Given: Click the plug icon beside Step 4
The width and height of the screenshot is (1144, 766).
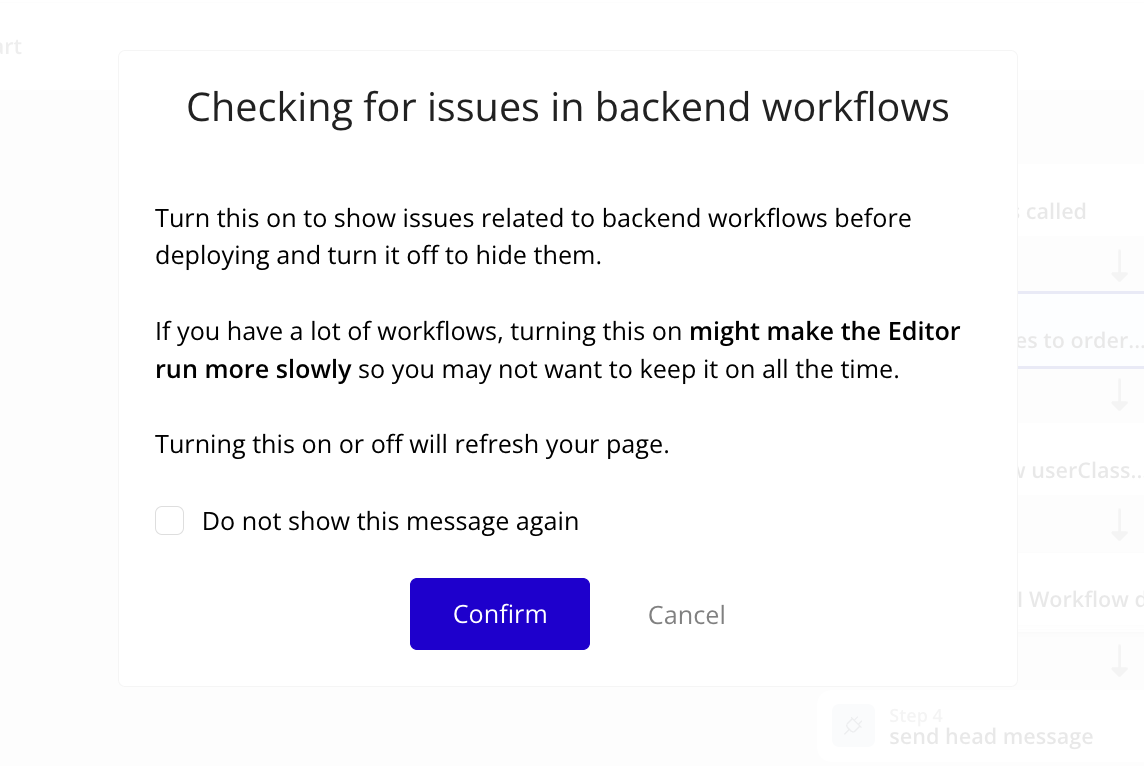Looking at the screenshot, I should pyautogui.click(x=853, y=726).
